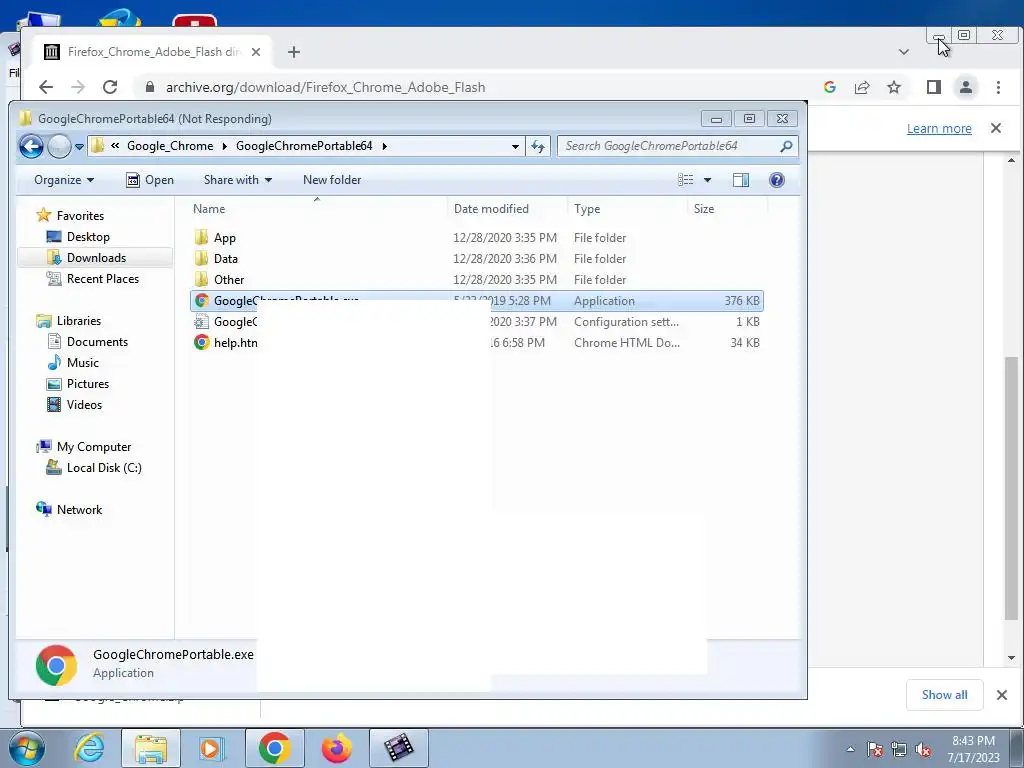Image resolution: width=1024 pixels, height=768 pixels.
Task: Open Explorer help icon
Action: 776,180
